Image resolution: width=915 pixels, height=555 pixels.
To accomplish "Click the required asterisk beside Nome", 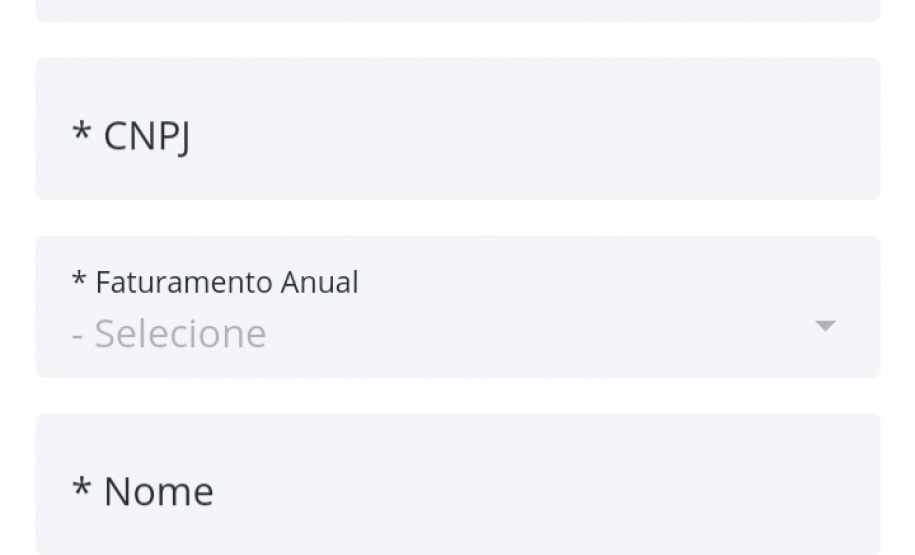I will (x=81, y=489).
